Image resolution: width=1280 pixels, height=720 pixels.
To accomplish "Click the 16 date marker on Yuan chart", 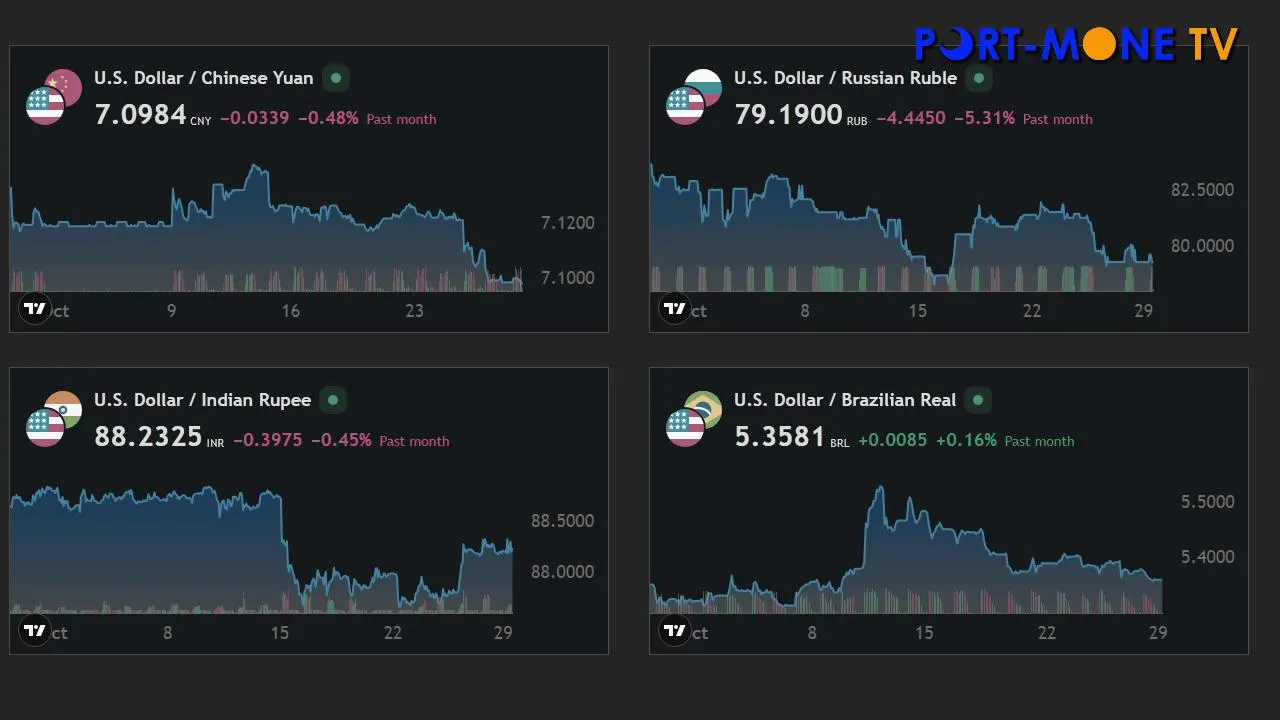I will tap(290, 311).
